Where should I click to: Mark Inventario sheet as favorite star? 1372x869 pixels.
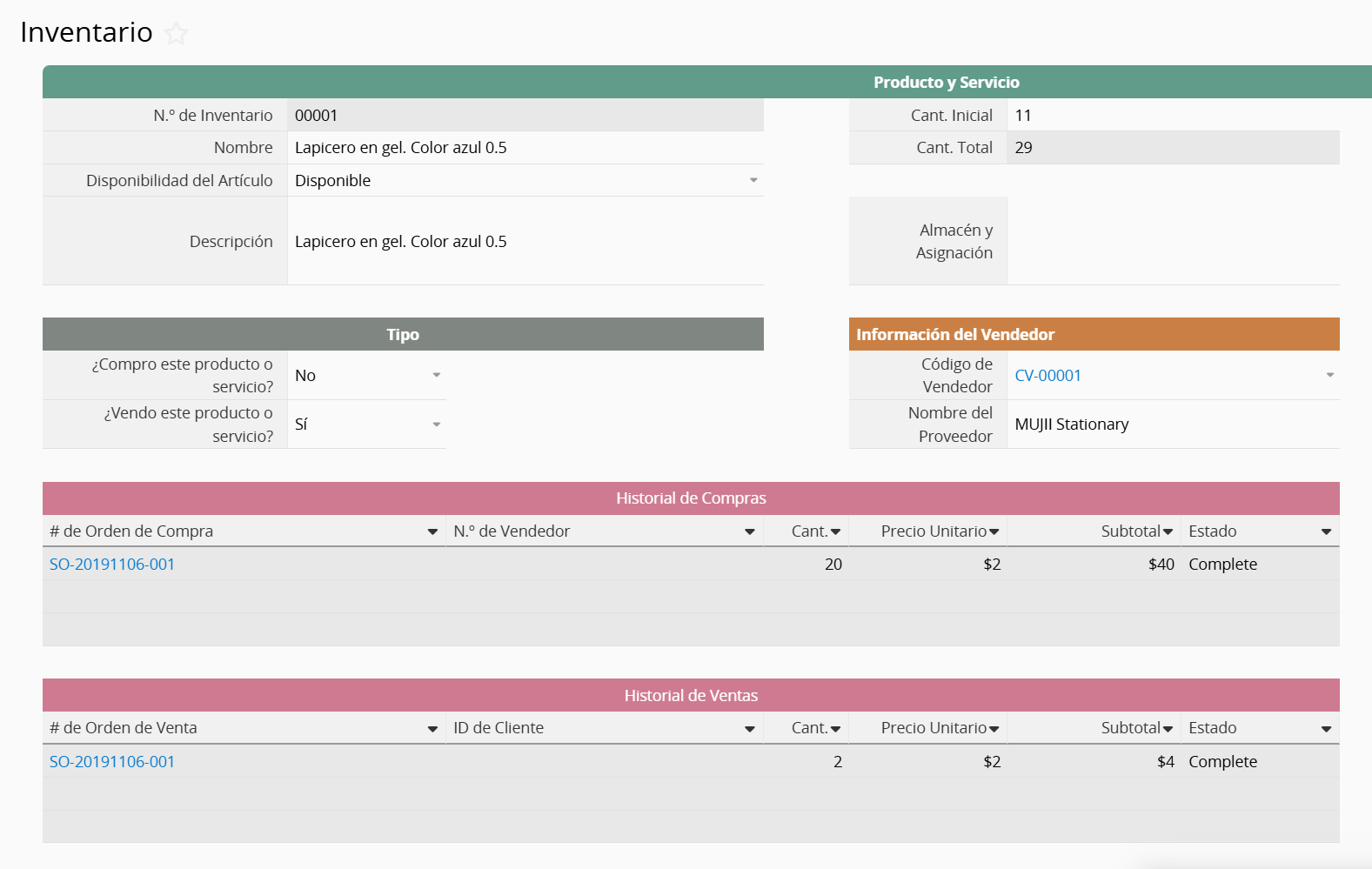click(x=177, y=34)
